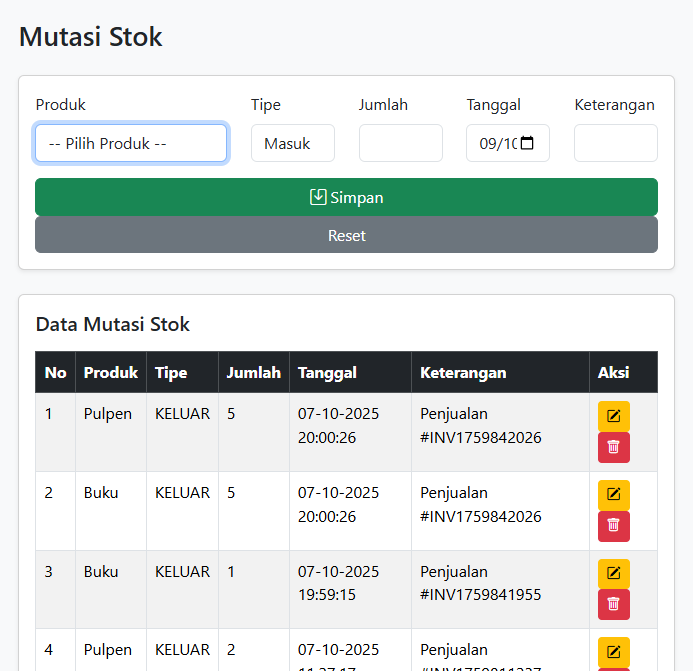Open the Pilih Produk dropdown

pyautogui.click(x=131, y=143)
